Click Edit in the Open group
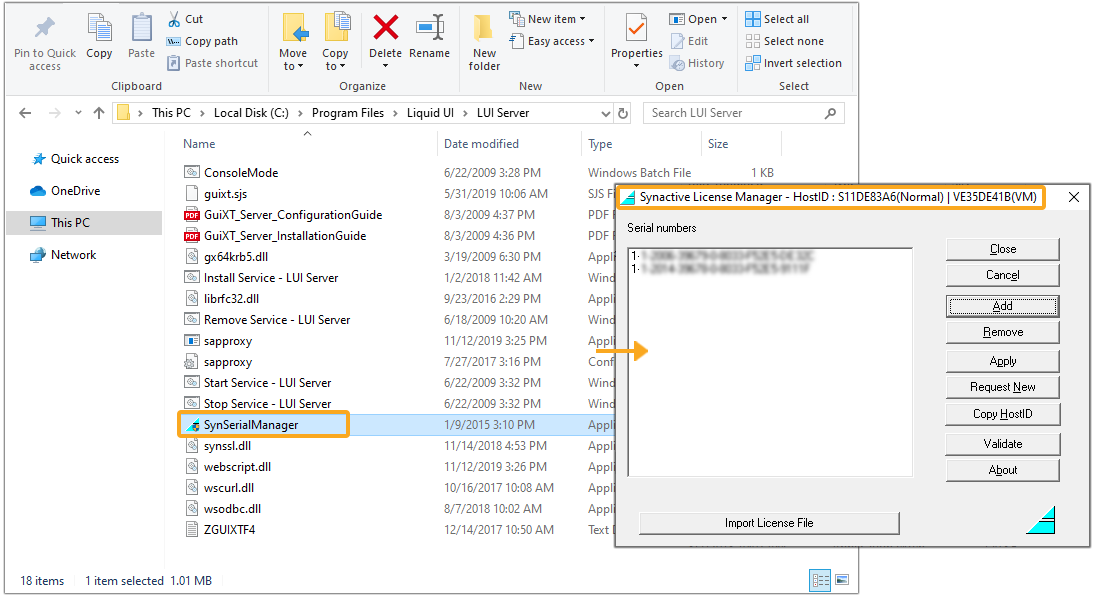Image resolution: width=1100 pixels, height=609 pixels. click(x=689, y=41)
